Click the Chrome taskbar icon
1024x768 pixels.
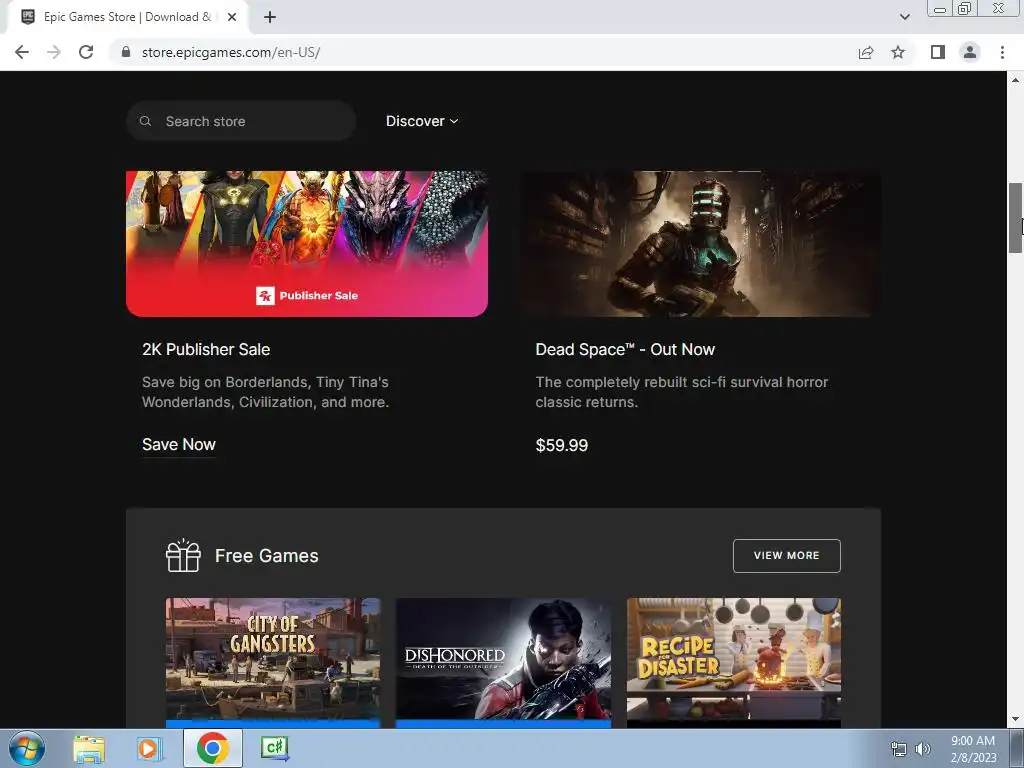coord(212,748)
